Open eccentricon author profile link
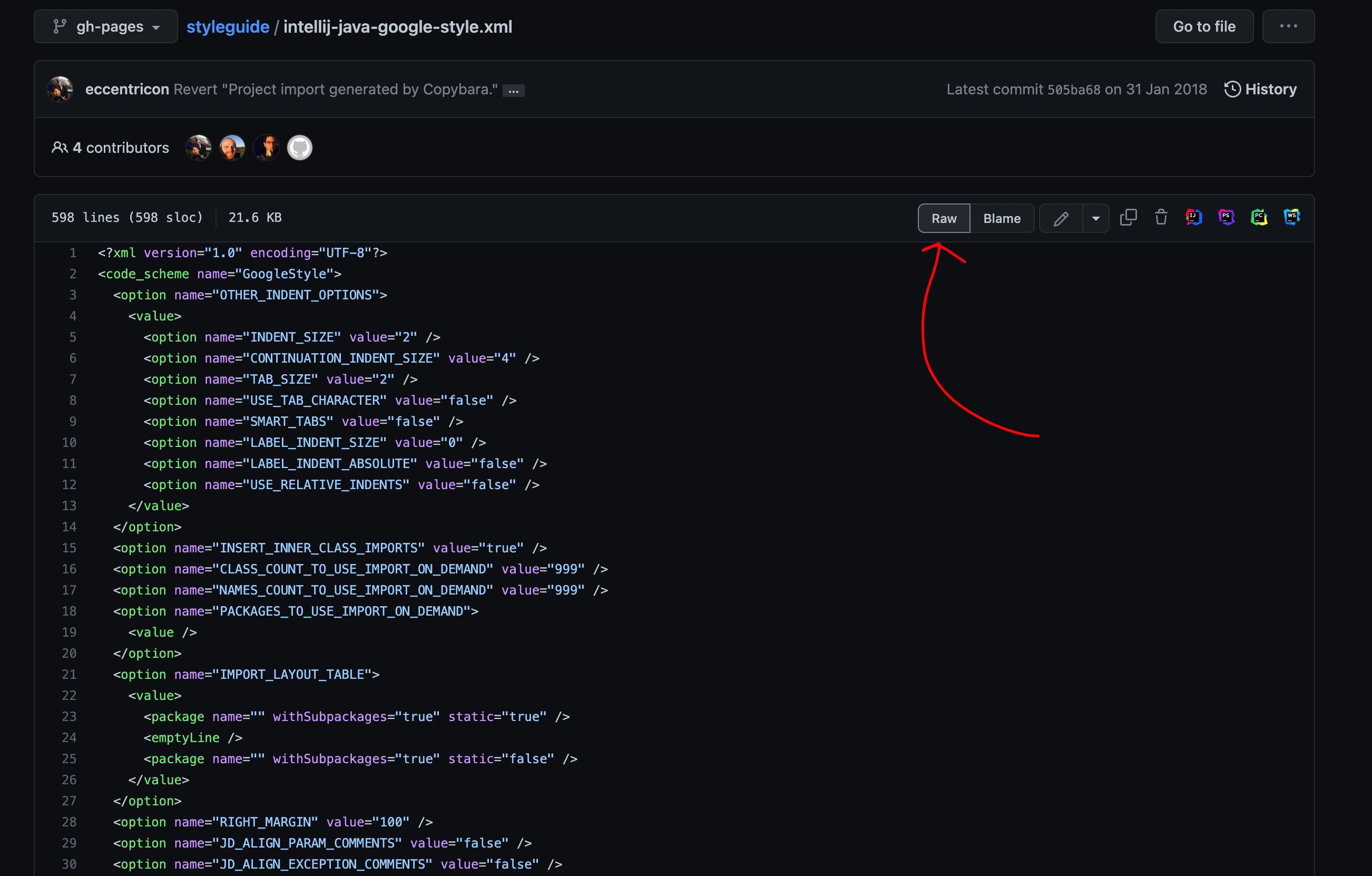The height and width of the screenshot is (876, 1372). 127,90
